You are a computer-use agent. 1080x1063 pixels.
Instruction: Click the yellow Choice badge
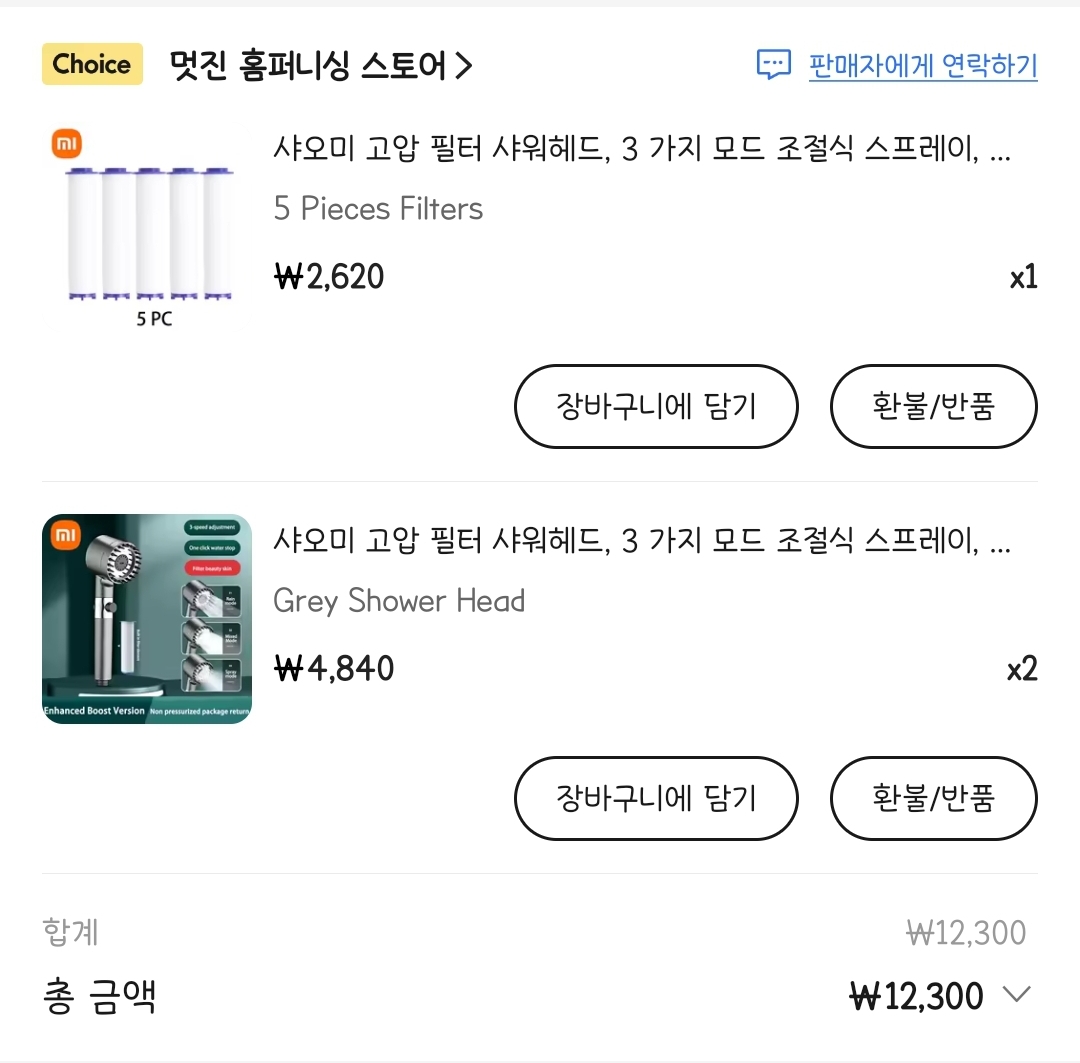click(92, 65)
